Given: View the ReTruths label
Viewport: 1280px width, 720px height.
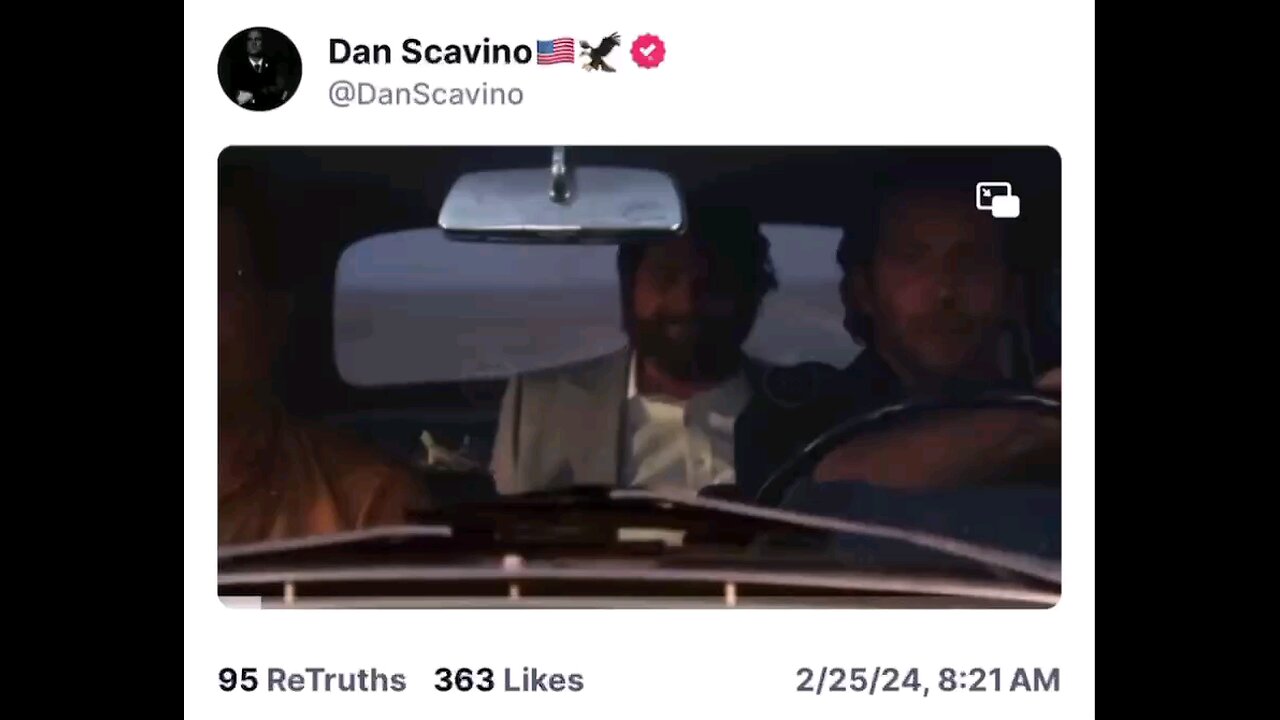Looking at the screenshot, I should (336, 680).
